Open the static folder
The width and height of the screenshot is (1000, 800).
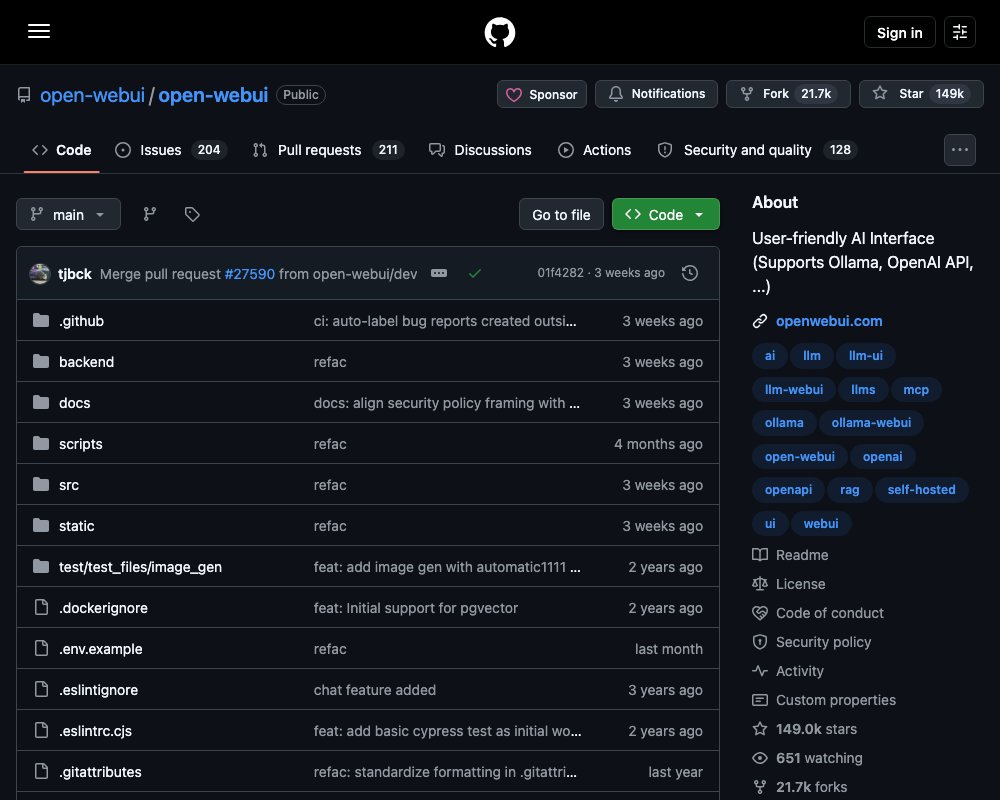tap(77, 526)
